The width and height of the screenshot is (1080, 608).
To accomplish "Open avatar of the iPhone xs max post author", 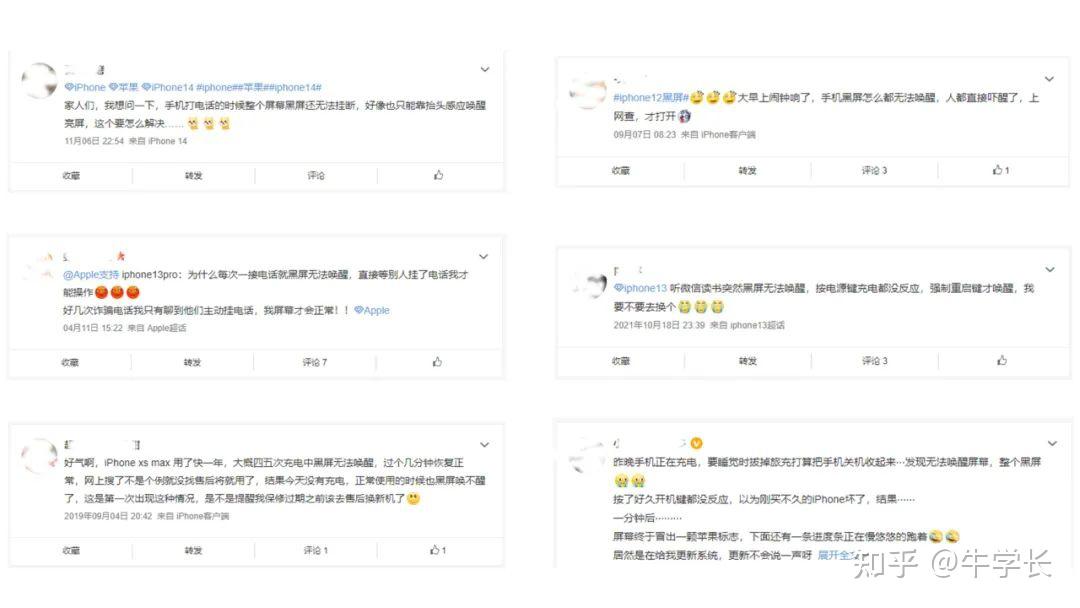I will (39, 456).
